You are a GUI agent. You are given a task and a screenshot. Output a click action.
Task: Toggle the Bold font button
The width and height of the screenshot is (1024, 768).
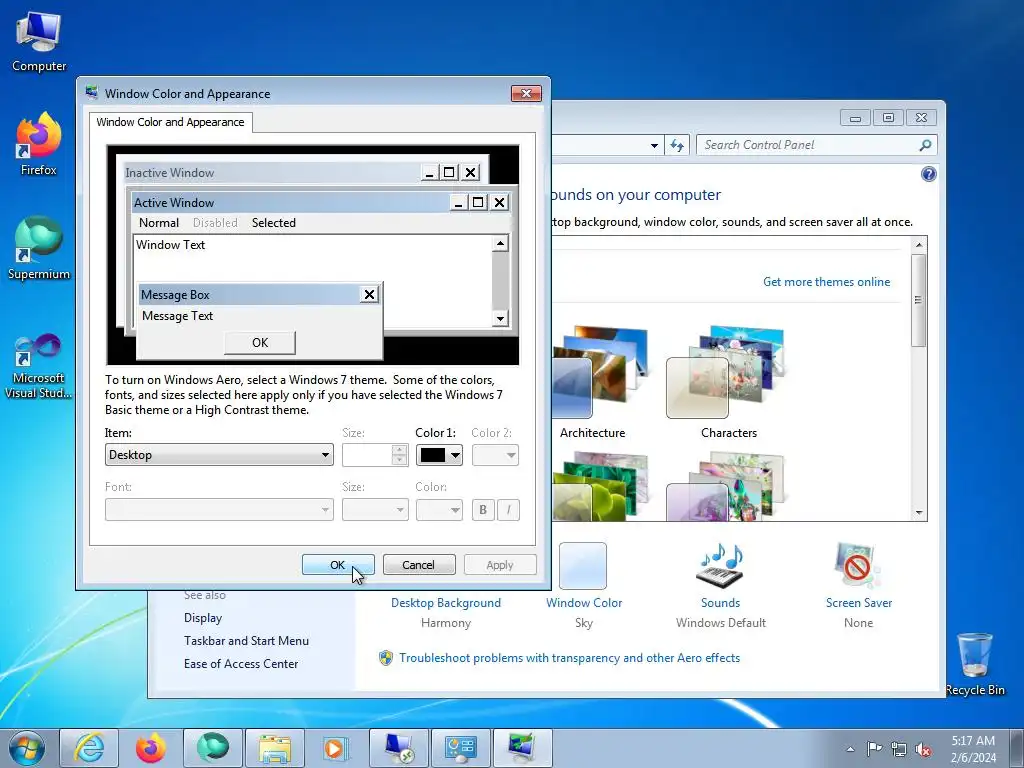pos(483,509)
